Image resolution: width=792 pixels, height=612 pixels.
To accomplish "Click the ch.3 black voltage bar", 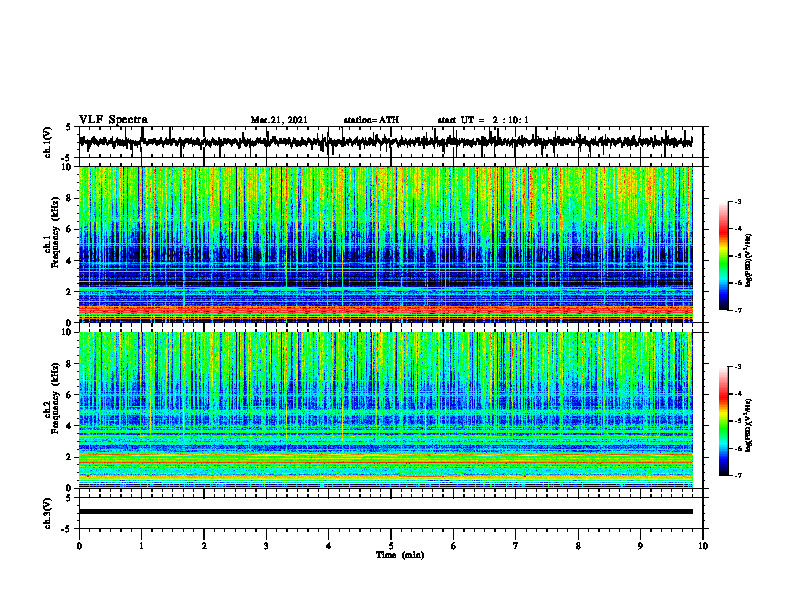I will [385, 512].
